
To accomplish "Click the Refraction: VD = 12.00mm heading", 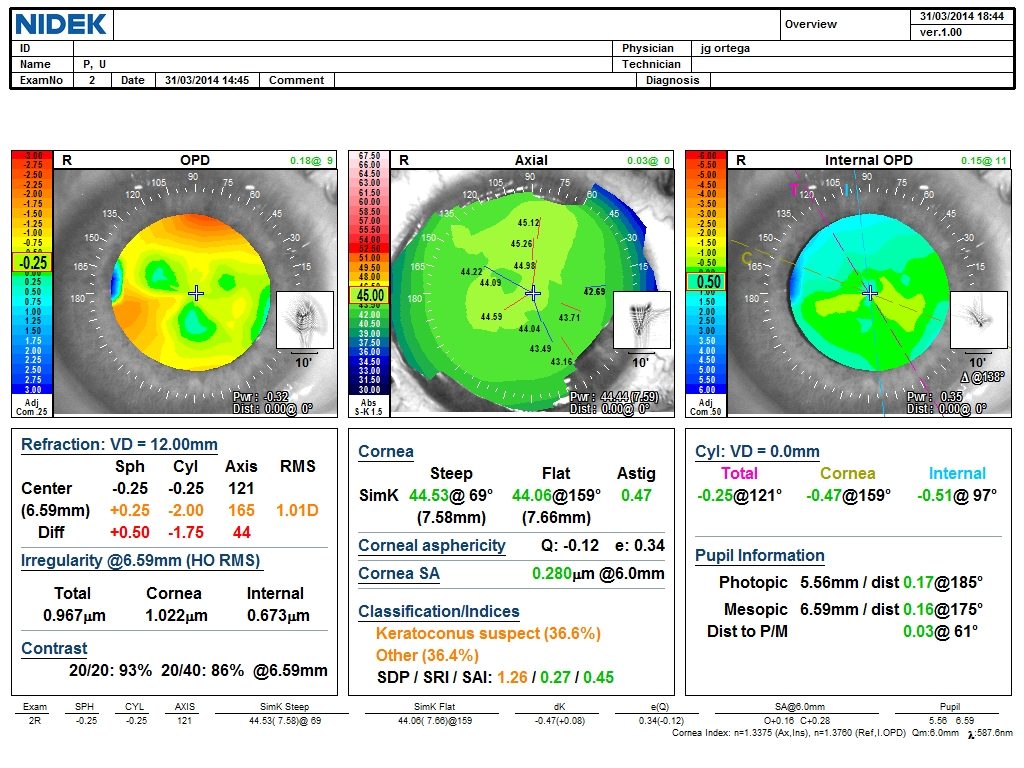I will pos(119,445).
